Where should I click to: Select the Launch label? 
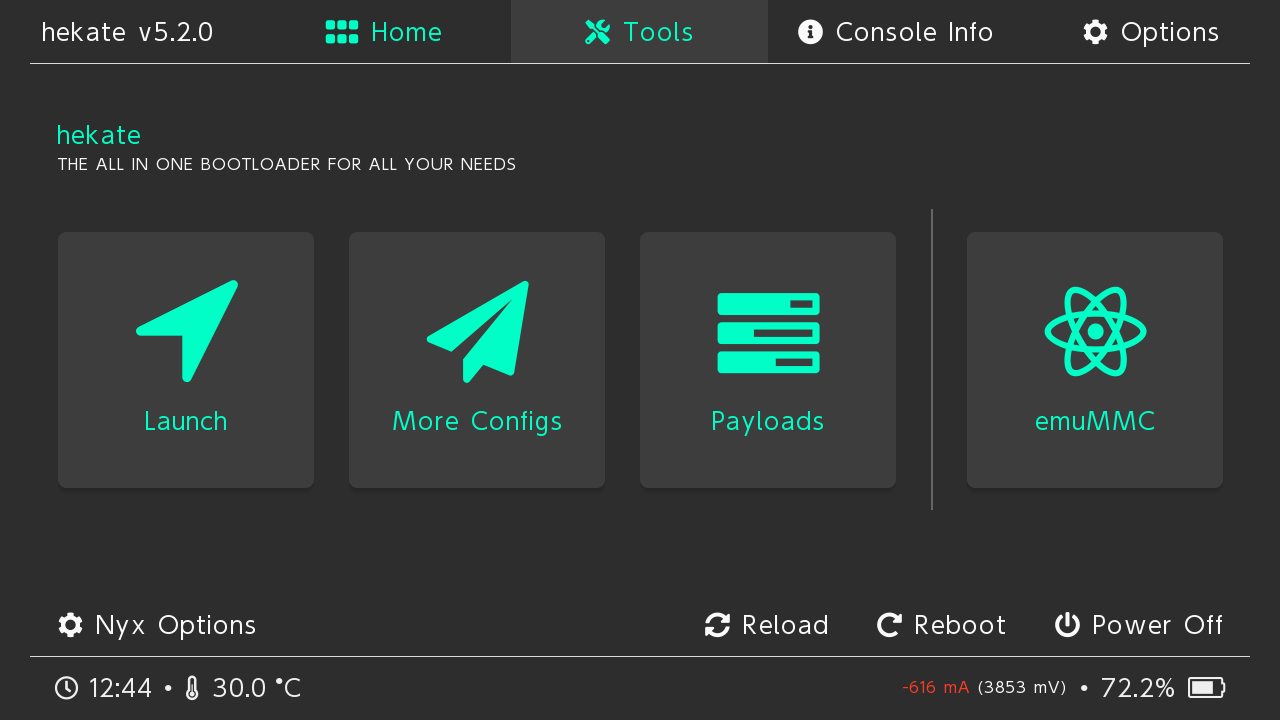(186, 421)
